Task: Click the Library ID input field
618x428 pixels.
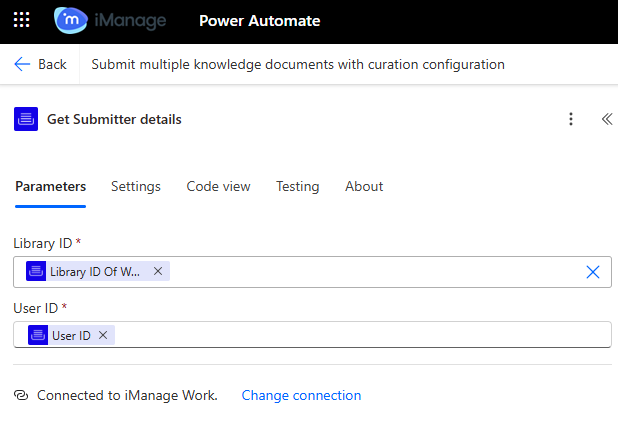Action: pos(312,272)
